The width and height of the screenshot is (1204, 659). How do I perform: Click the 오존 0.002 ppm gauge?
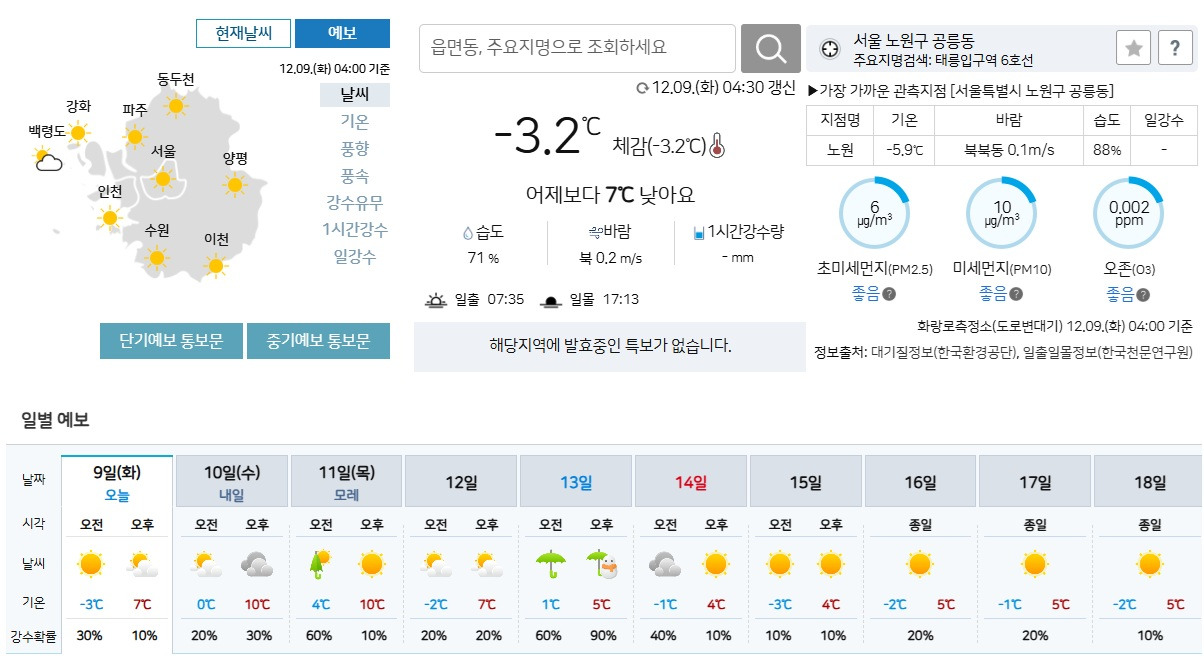(1128, 213)
